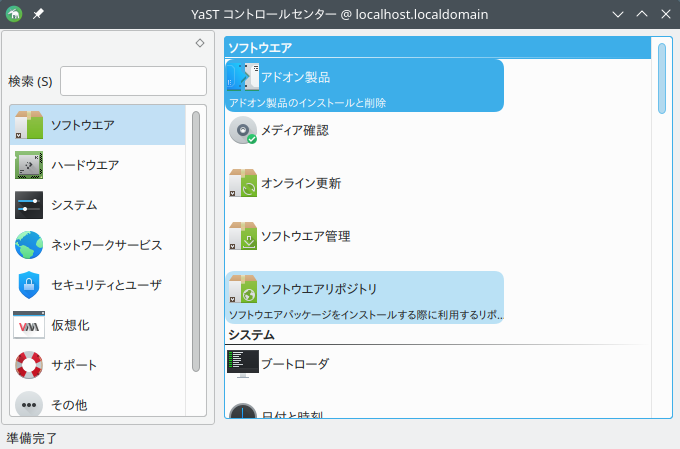Open メディア確認 module text

(x=295, y=130)
